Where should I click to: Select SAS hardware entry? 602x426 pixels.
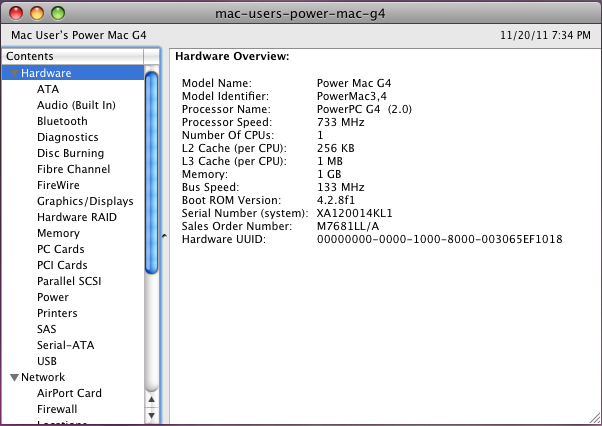pos(46,329)
